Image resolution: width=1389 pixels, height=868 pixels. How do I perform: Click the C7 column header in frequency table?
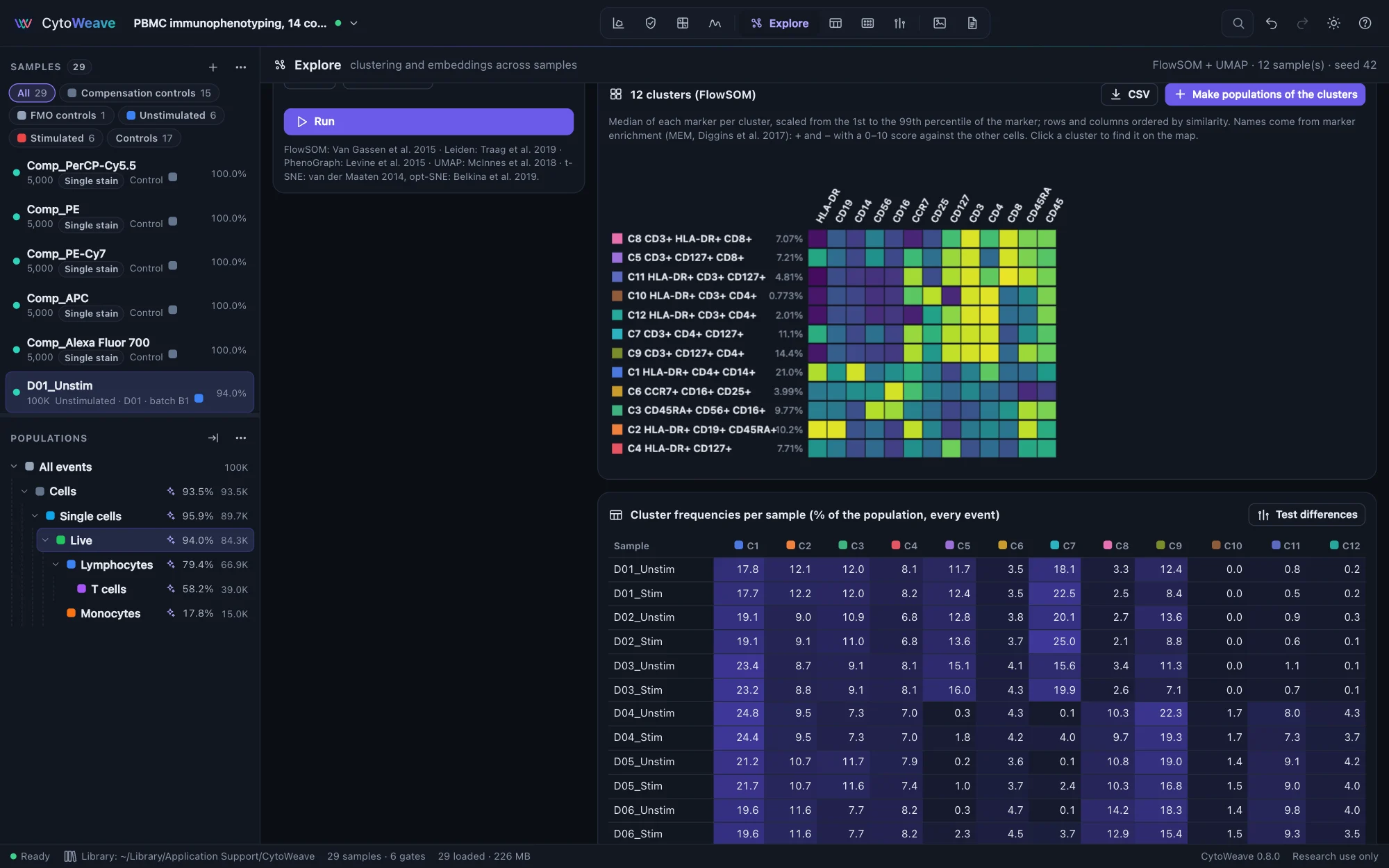(1063, 546)
